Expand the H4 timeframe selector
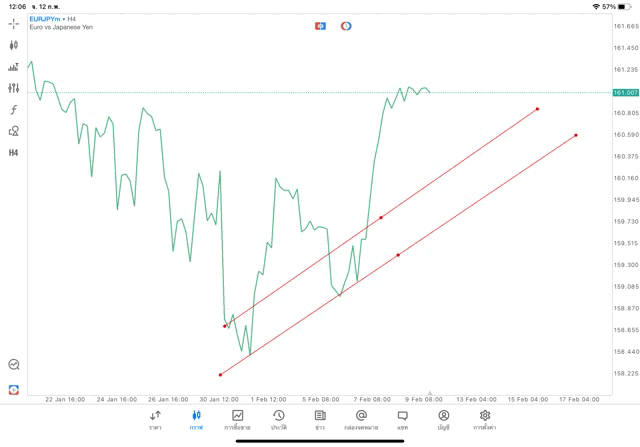This screenshot has width=640, height=447. point(13,153)
